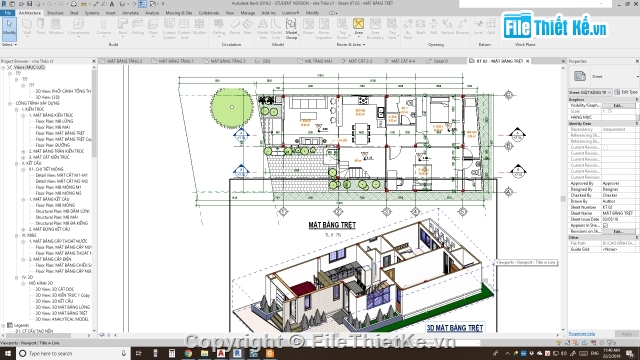
Task: Click the Area Boundary tool icon
Action: point(375,24)
